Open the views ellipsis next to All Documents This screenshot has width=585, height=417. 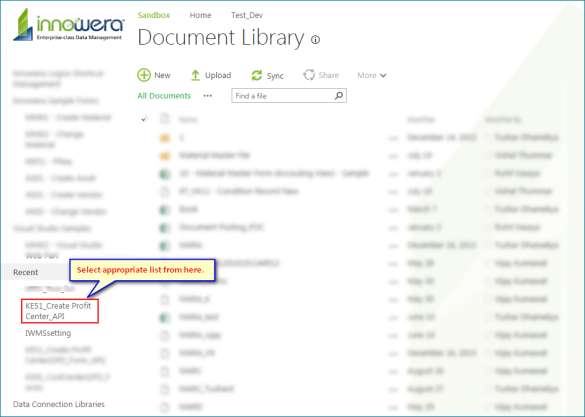pyautogui.click(x=208, y=96)
